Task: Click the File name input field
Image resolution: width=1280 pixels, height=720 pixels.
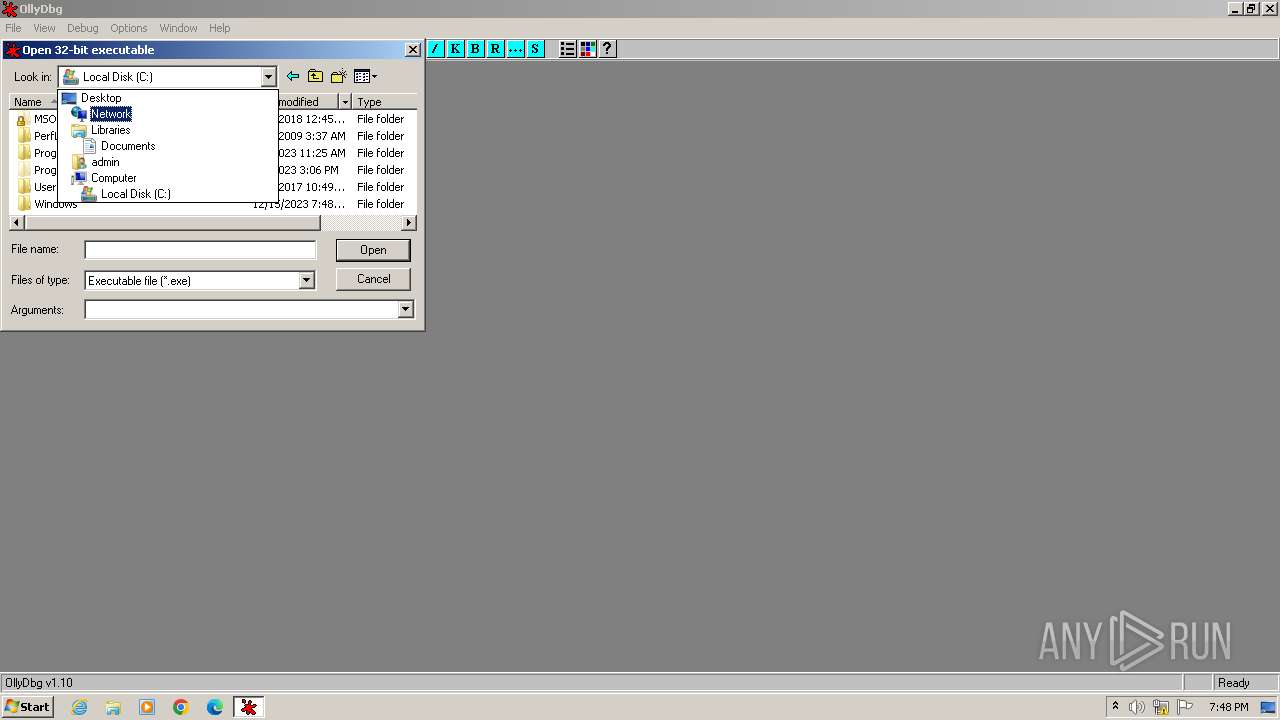Action: tap(200, 250)
